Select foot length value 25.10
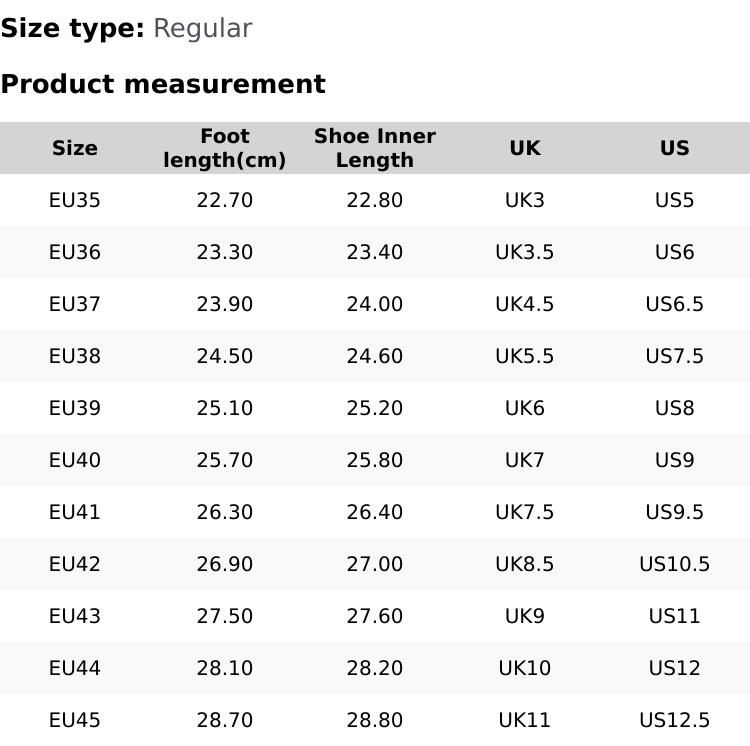750x746 pixels. [x=225, y=408]
